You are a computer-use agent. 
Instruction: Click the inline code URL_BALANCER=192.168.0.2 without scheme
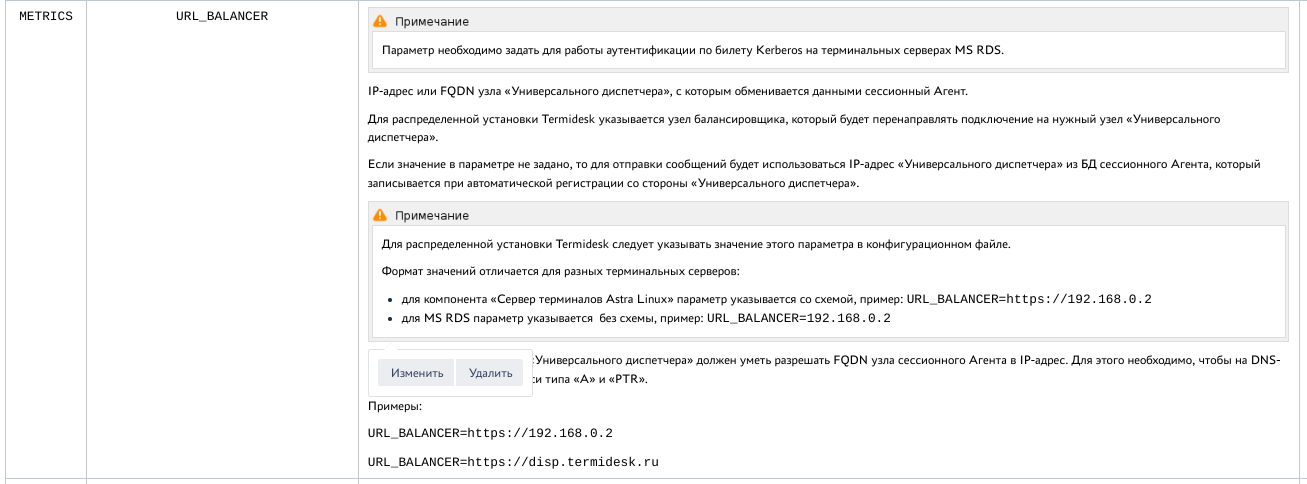798,318
